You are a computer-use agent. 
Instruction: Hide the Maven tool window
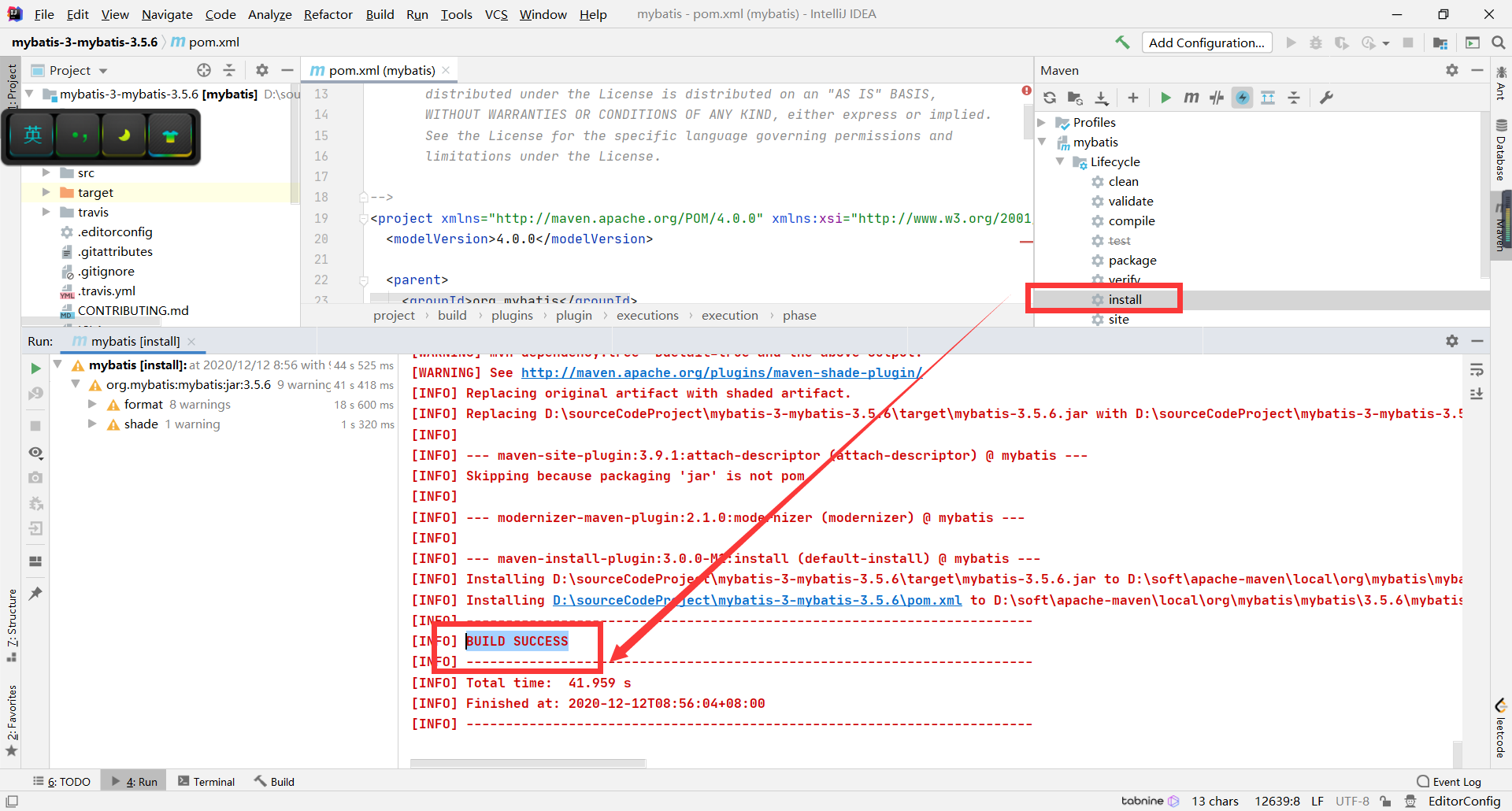[1477, 70]
